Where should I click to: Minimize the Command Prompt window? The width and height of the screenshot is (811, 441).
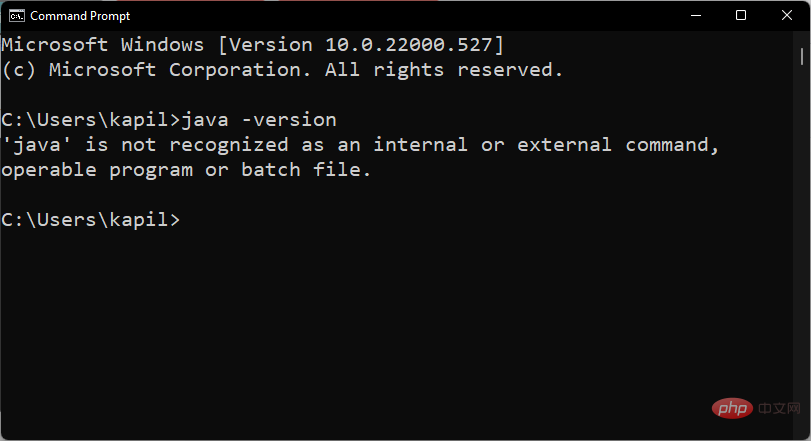pyautogui.click(x=694, y=15)
